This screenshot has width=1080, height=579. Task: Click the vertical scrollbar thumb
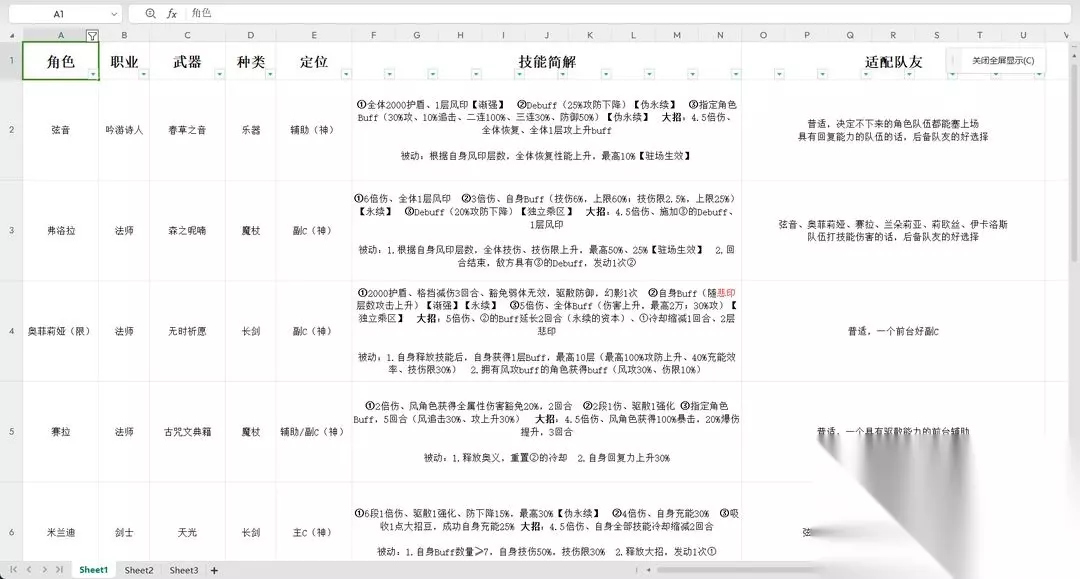(1074, 160)
